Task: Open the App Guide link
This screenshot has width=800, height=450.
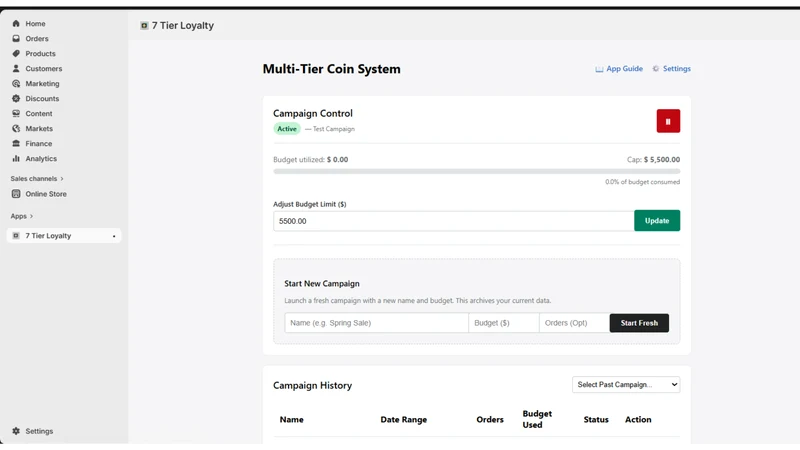Action: (624, 68)
